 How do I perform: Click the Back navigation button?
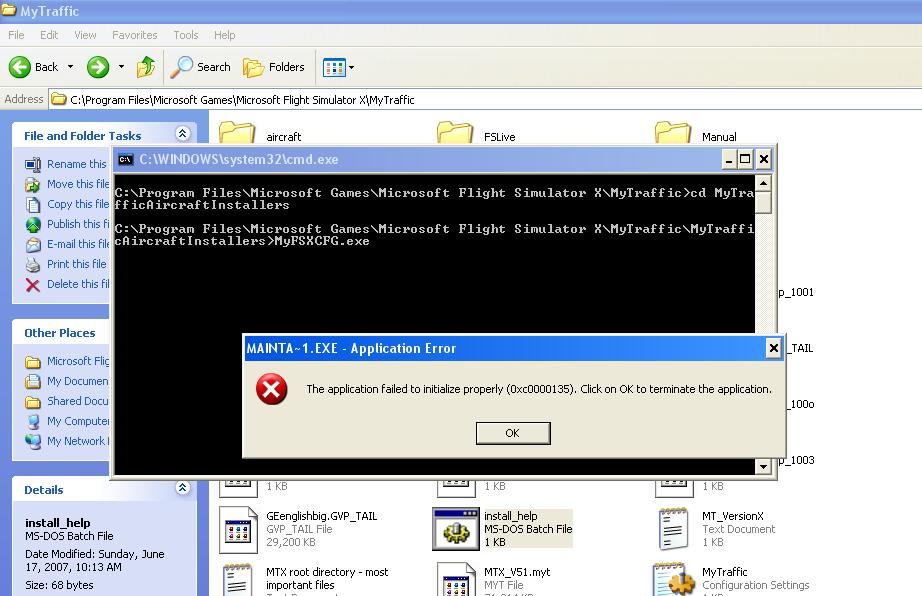pos(34,67)
